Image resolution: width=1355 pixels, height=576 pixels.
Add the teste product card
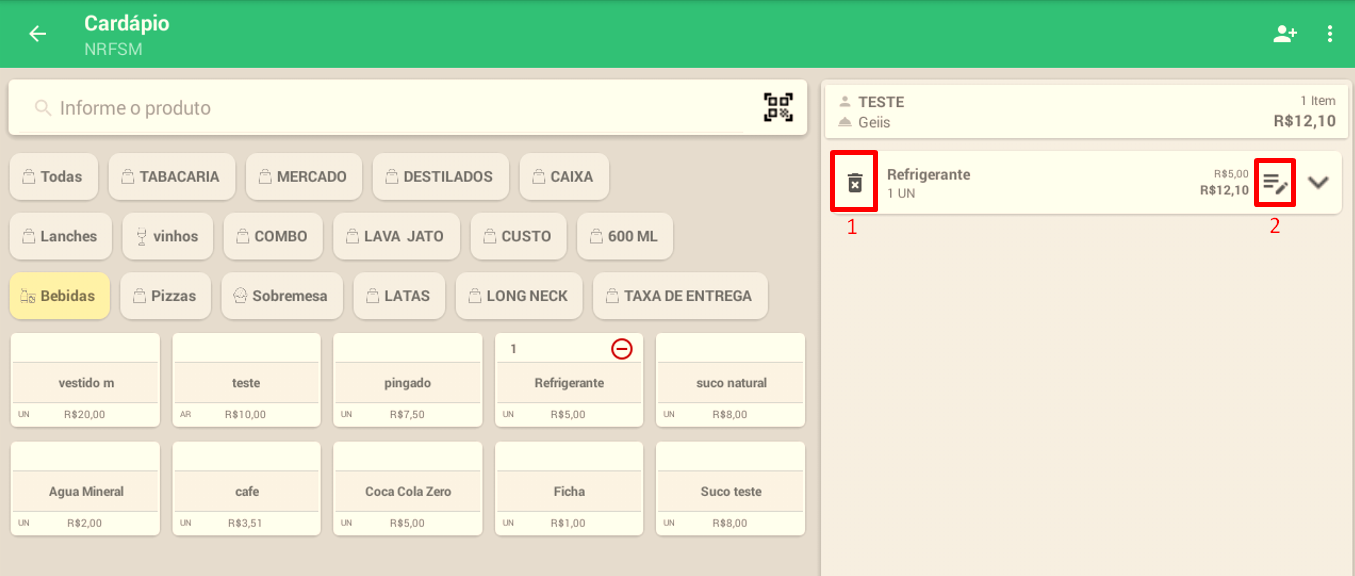click(247, 380)
